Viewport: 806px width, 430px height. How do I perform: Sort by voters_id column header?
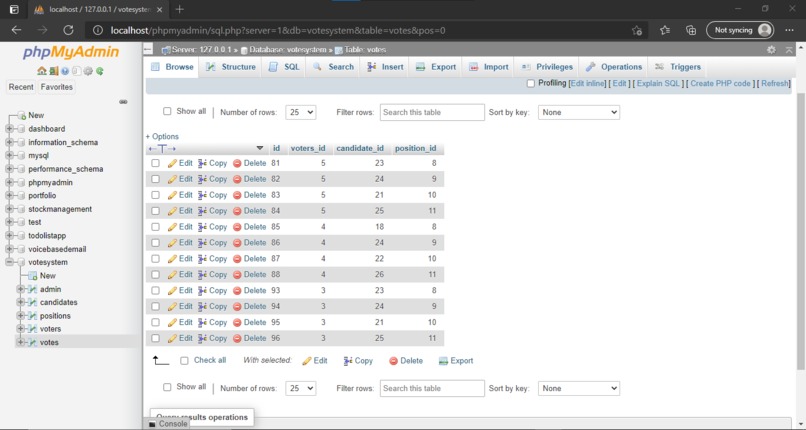[x=308, y=148]
